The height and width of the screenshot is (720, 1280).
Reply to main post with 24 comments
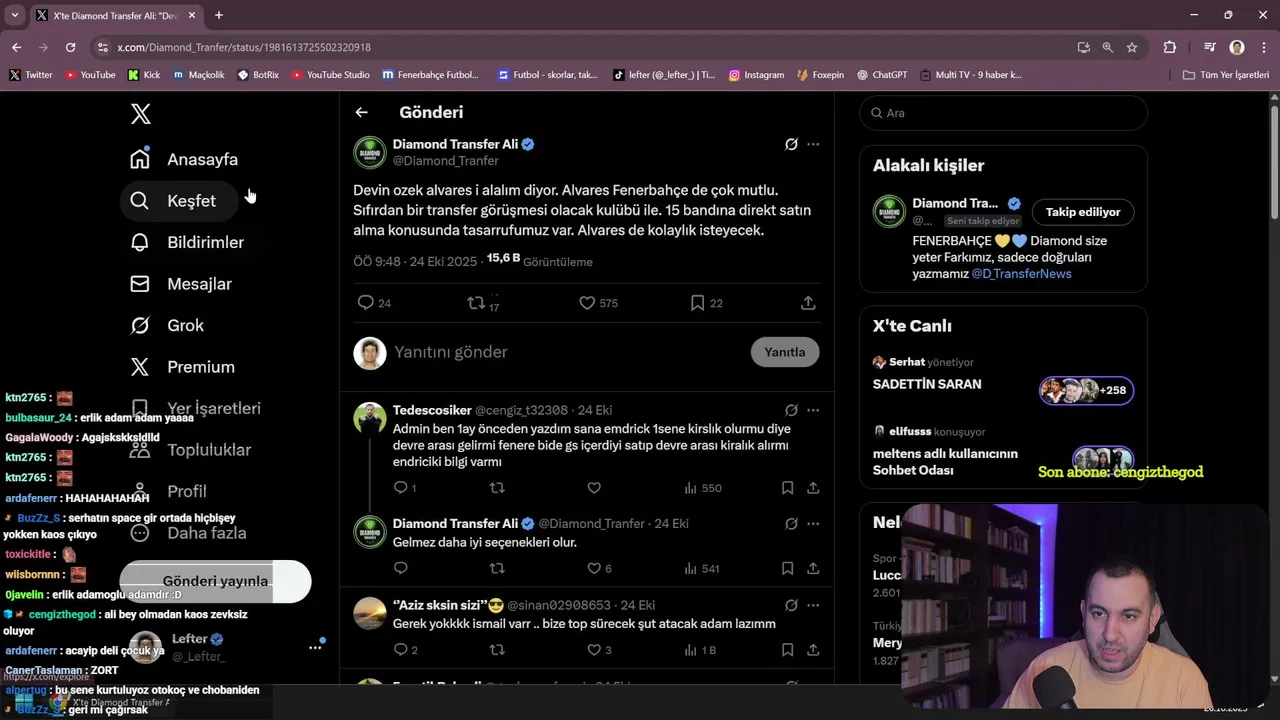(374, 303)
